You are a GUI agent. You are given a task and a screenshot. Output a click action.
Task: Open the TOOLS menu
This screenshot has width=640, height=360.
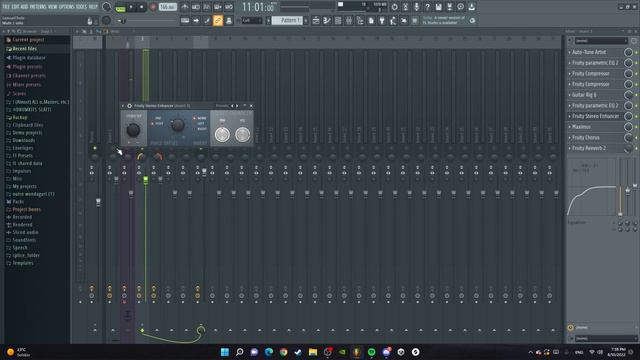(x=82, y=7)
